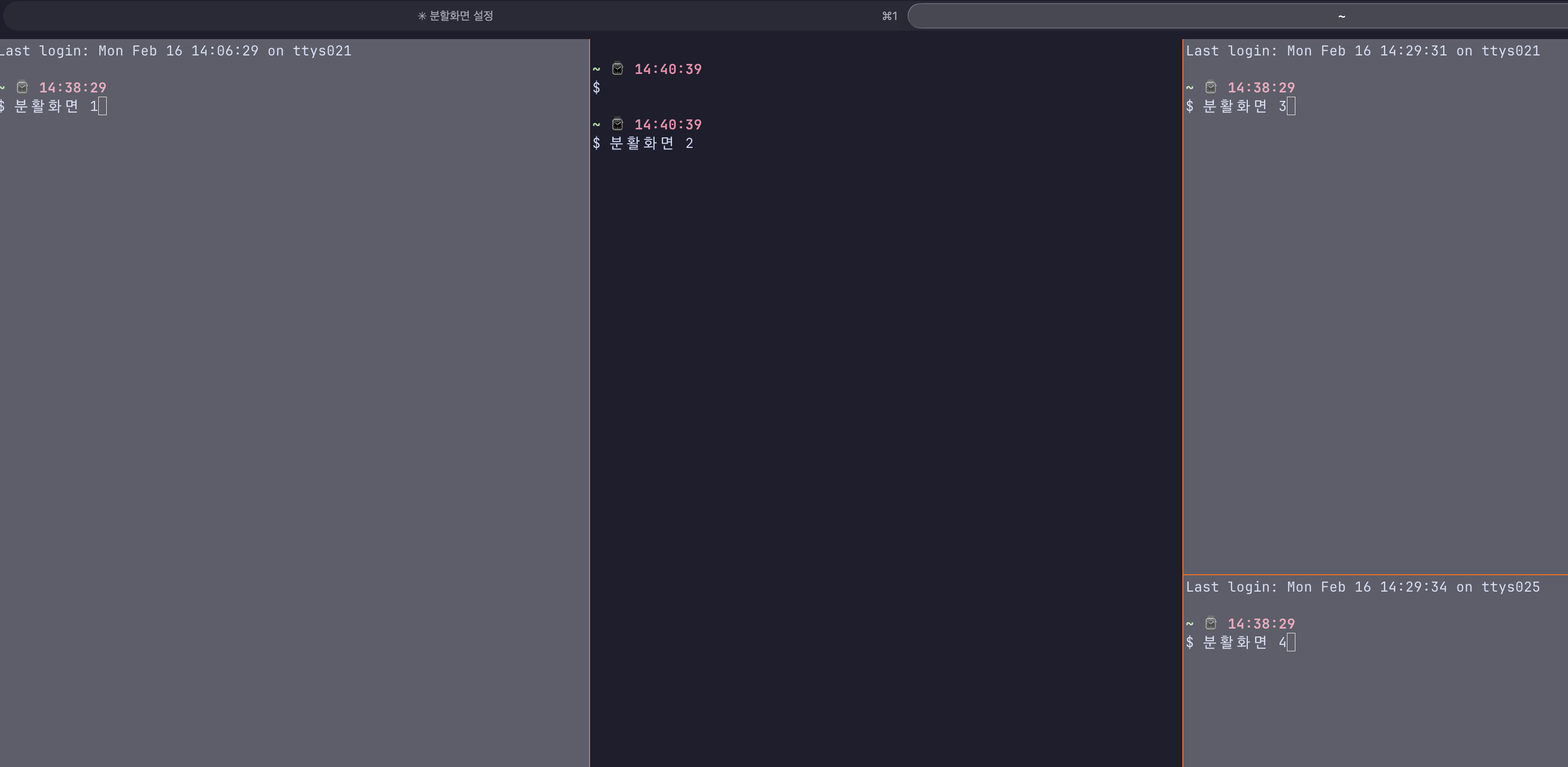Screen dimensions: 1568x767
Task: Click the first 14:40:39 timestamp
Action: pos(668,69)
